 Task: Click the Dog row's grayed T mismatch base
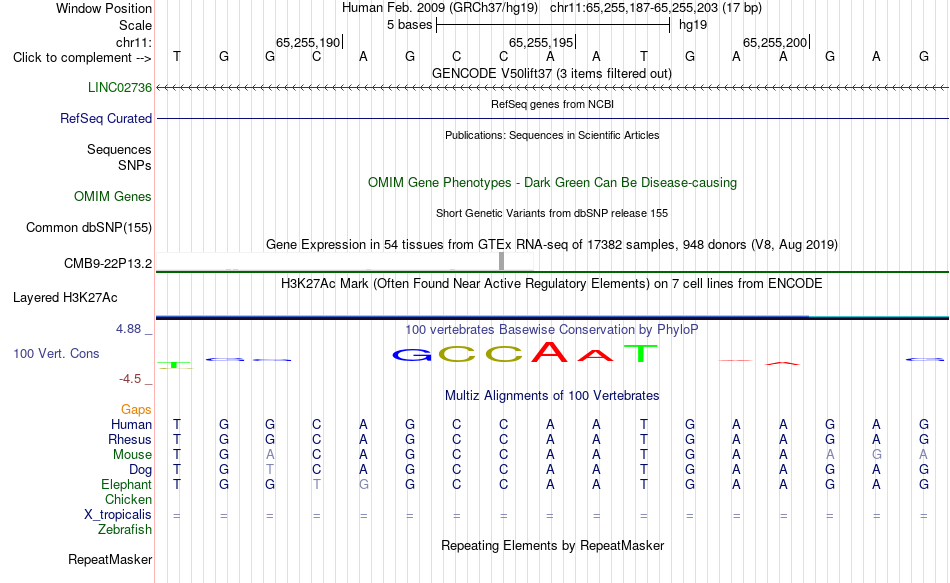pyautogui.click(x=270, y=469)
